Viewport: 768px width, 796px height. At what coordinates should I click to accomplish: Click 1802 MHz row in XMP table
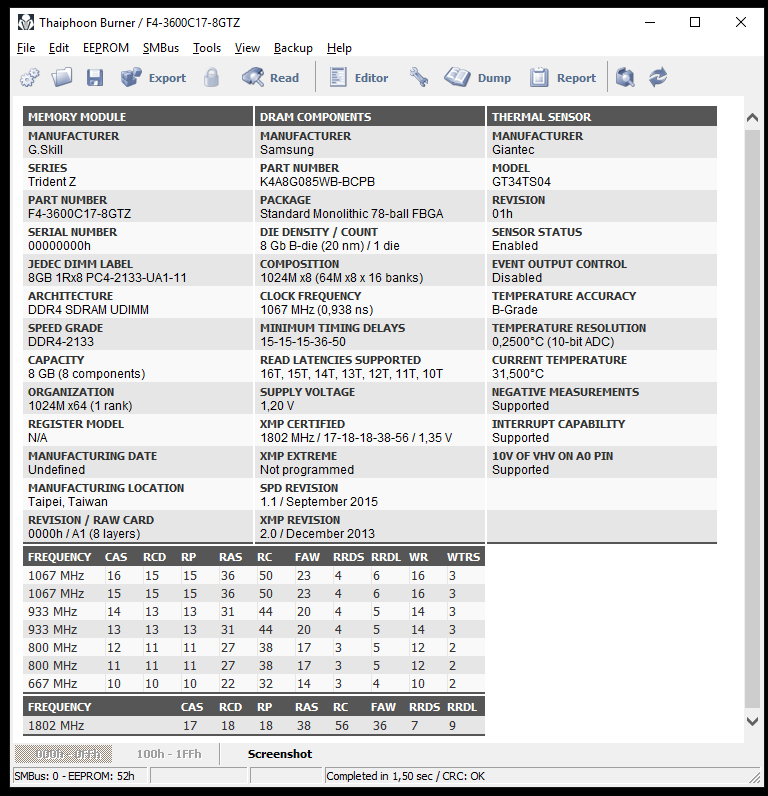(254, 726)
